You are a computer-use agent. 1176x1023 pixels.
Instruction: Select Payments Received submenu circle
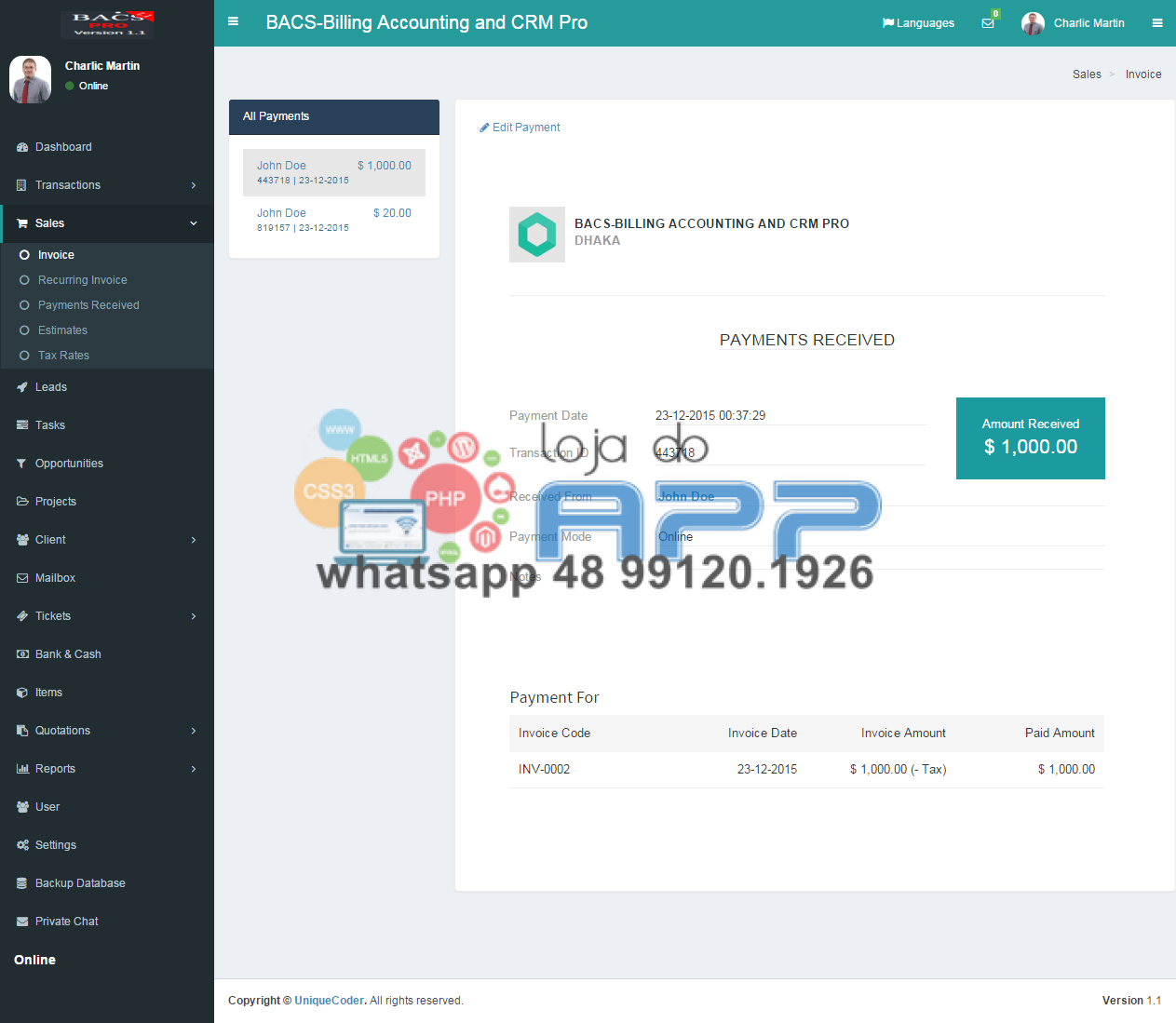[x=25, y=305]
